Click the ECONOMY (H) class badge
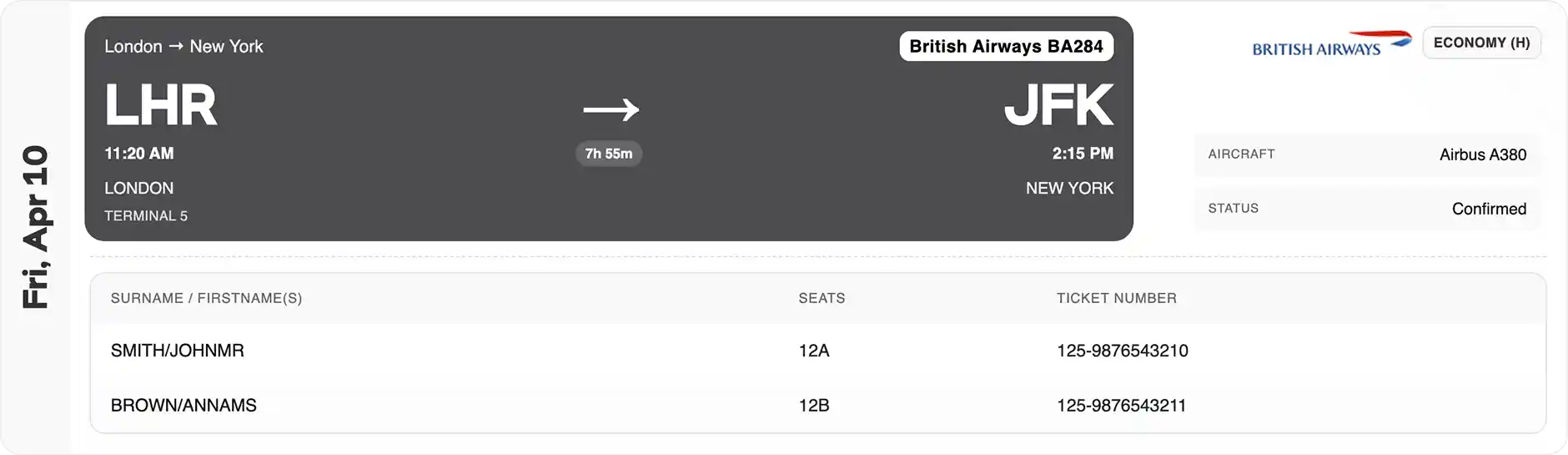 [1481, 43]
